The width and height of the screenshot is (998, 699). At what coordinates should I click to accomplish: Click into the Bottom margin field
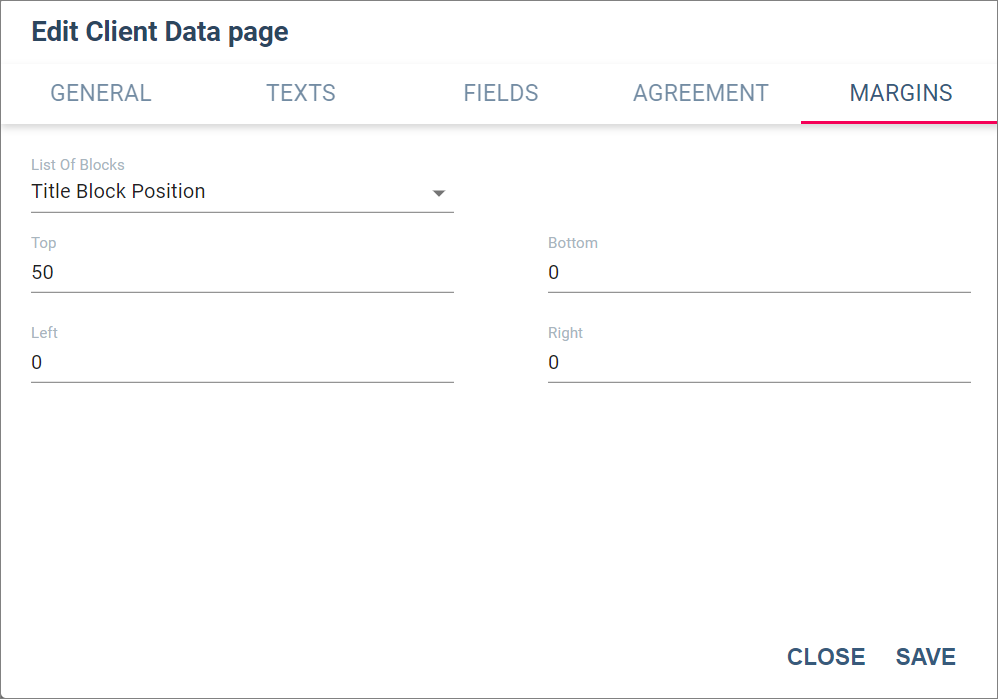759,272
